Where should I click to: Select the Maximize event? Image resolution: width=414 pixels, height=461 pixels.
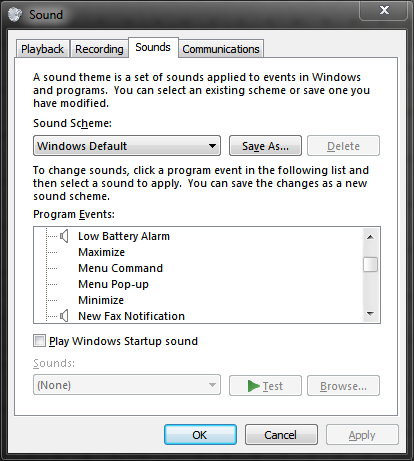coord(101,252)
